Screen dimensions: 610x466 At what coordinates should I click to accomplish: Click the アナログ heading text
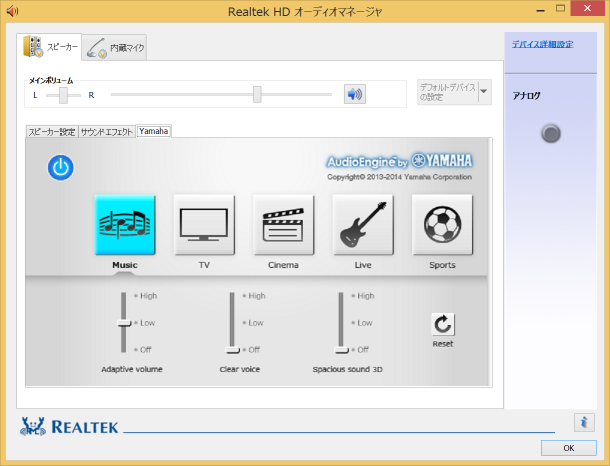526,95
